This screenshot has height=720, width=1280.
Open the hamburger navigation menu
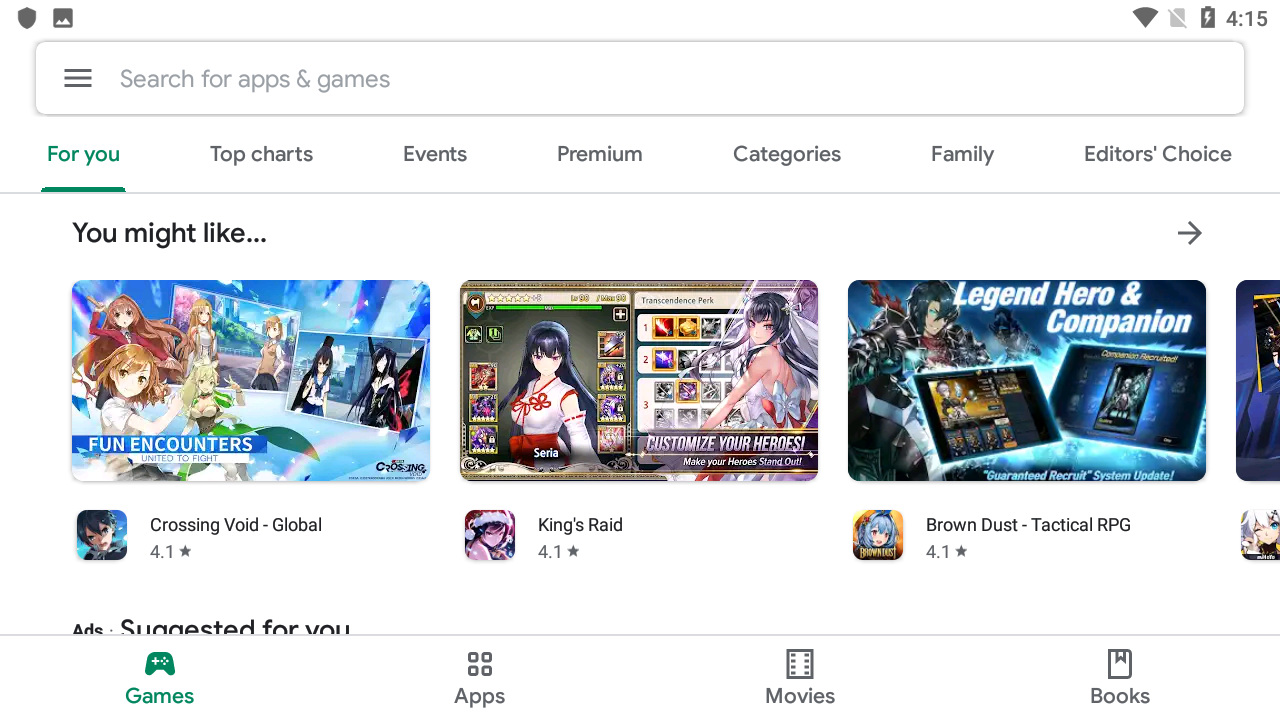tap(78, 79)
